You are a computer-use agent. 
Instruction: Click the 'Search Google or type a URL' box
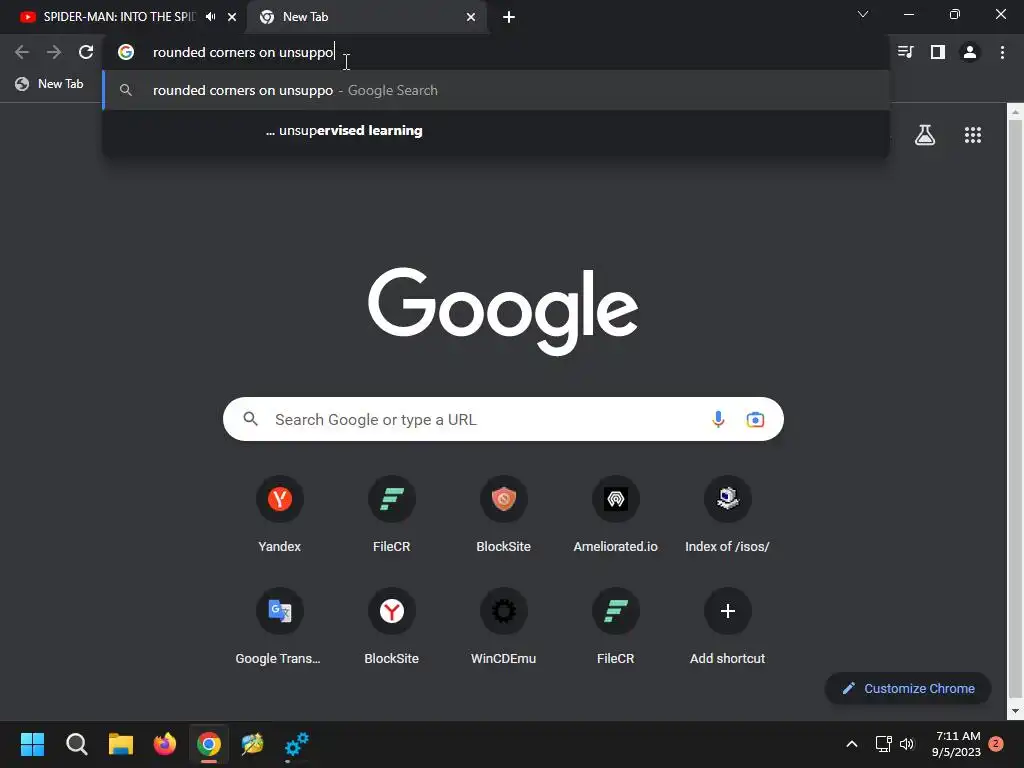(503, 419)
